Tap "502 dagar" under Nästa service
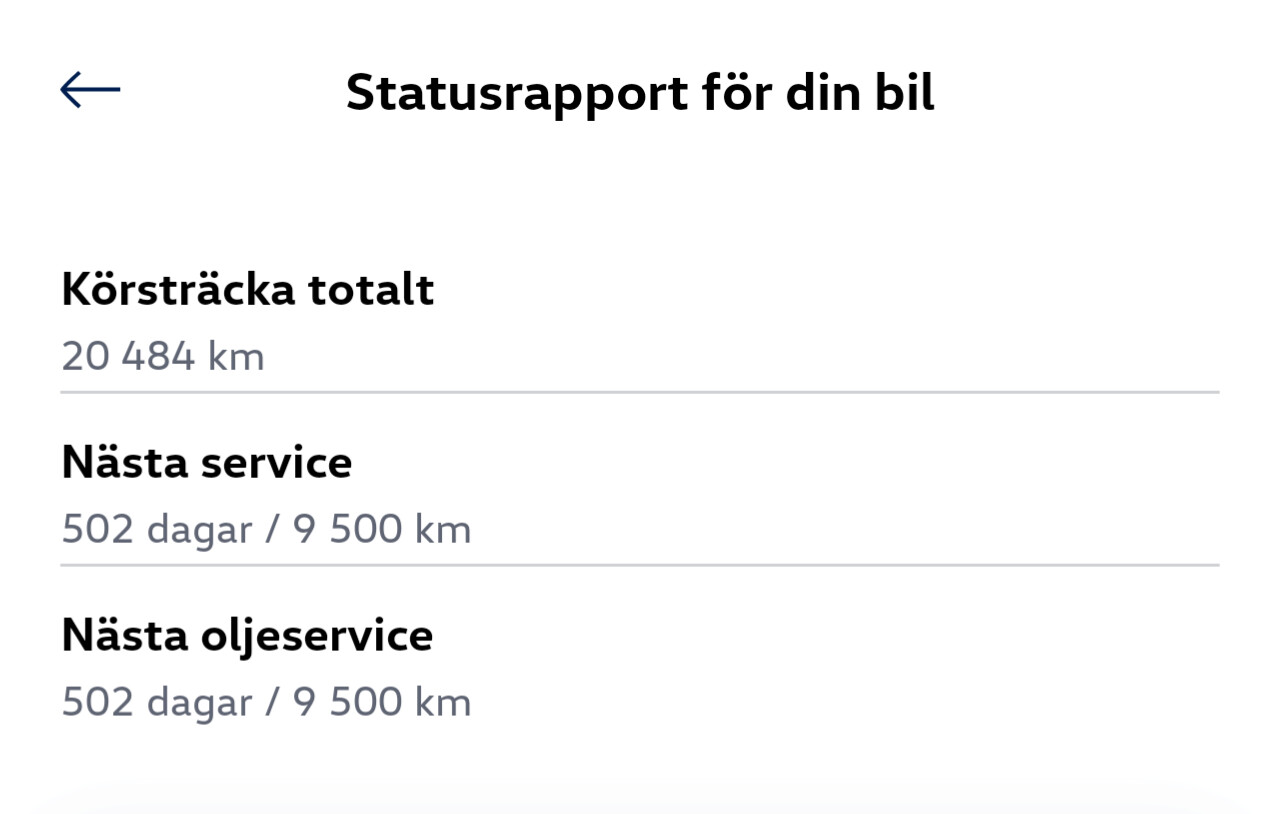Screen dimensions: 1280x814 point(156,529)
